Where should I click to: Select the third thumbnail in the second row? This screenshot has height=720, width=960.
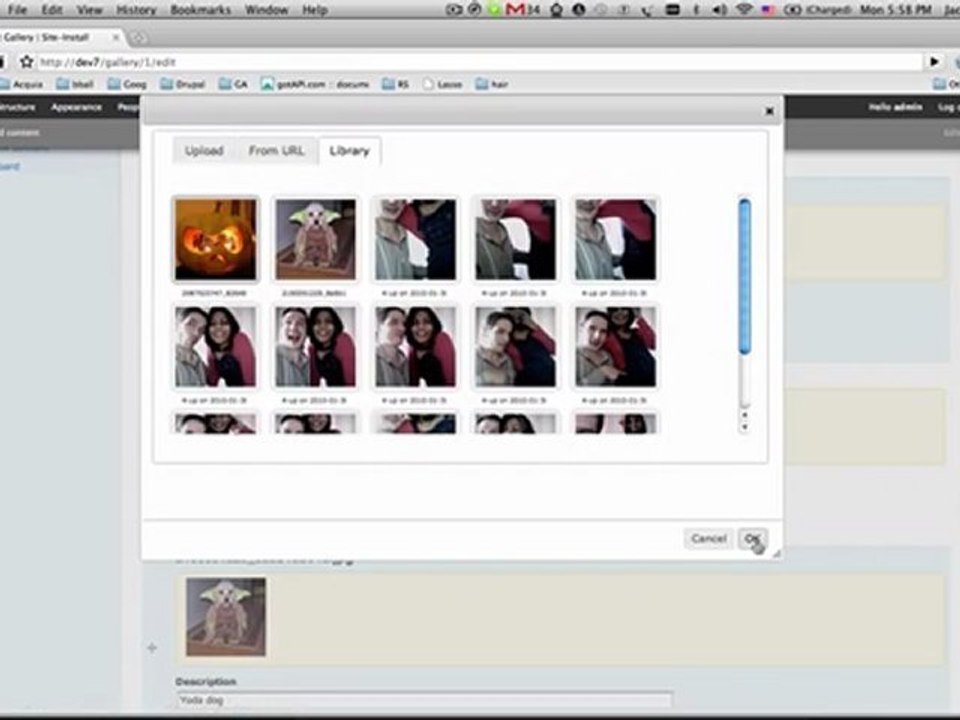point(415,347)
